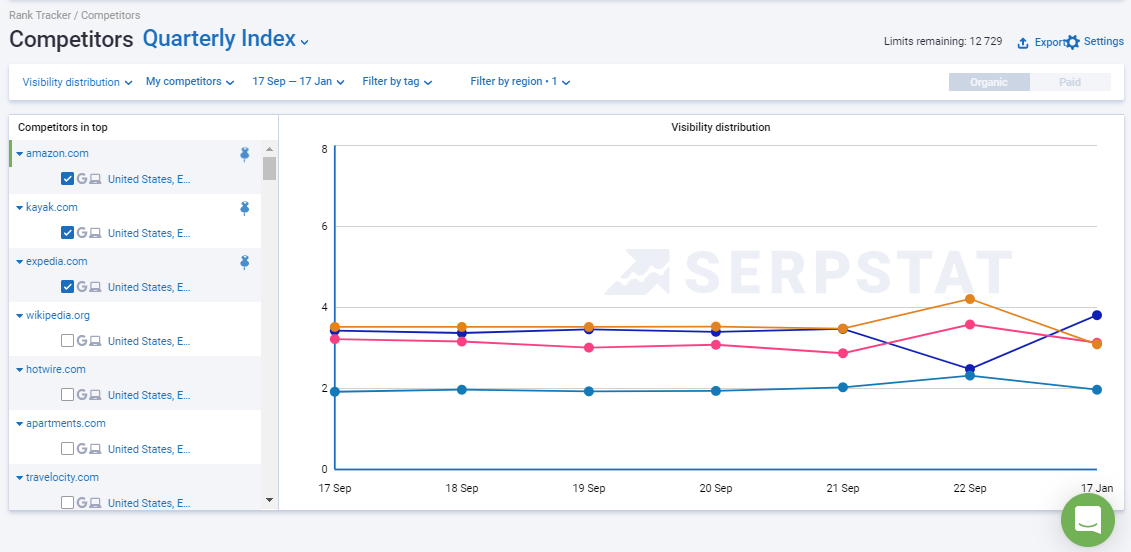
Task: Open the wikipedia.org competitor link
Action: click(58, 315)
